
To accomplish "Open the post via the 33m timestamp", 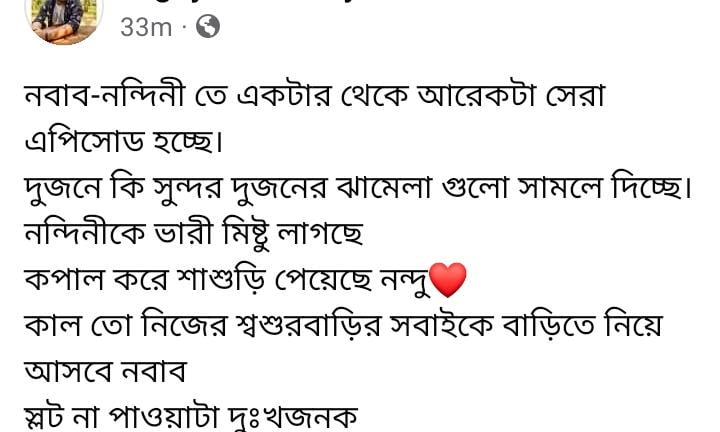I will tap(146, 27).
